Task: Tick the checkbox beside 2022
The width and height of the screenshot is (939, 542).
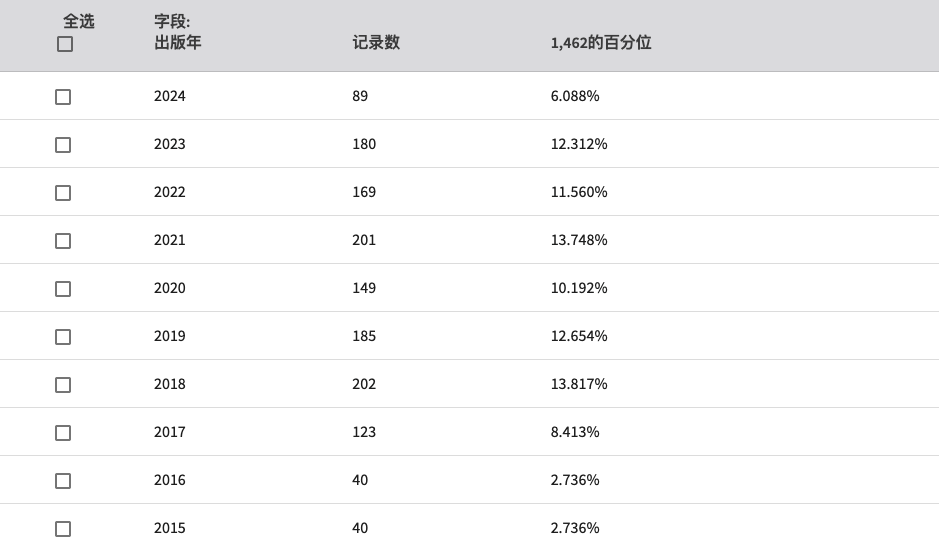Action: click(63, 193)
